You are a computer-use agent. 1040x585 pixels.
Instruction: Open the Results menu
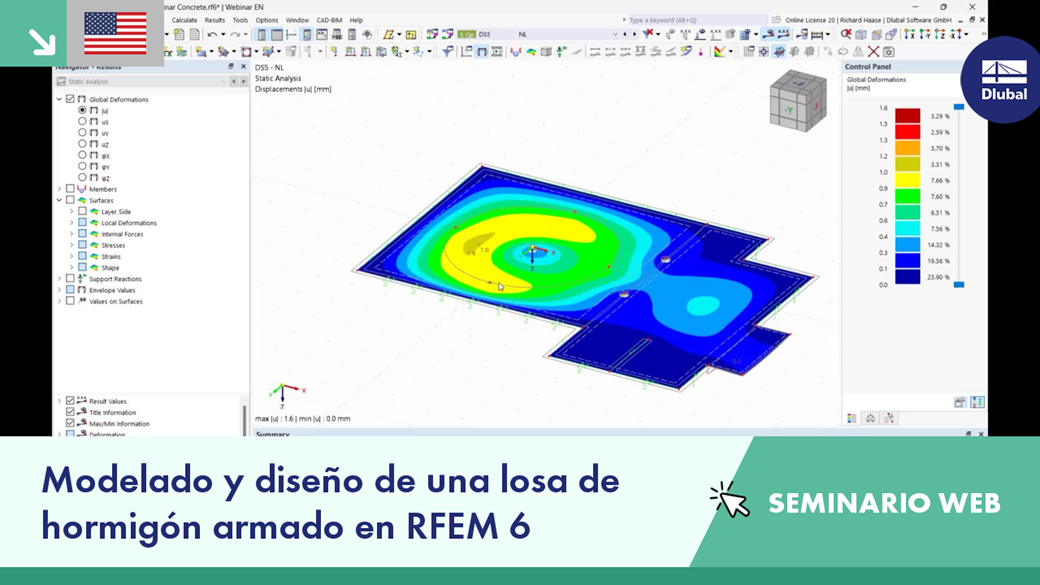point(214,18)
